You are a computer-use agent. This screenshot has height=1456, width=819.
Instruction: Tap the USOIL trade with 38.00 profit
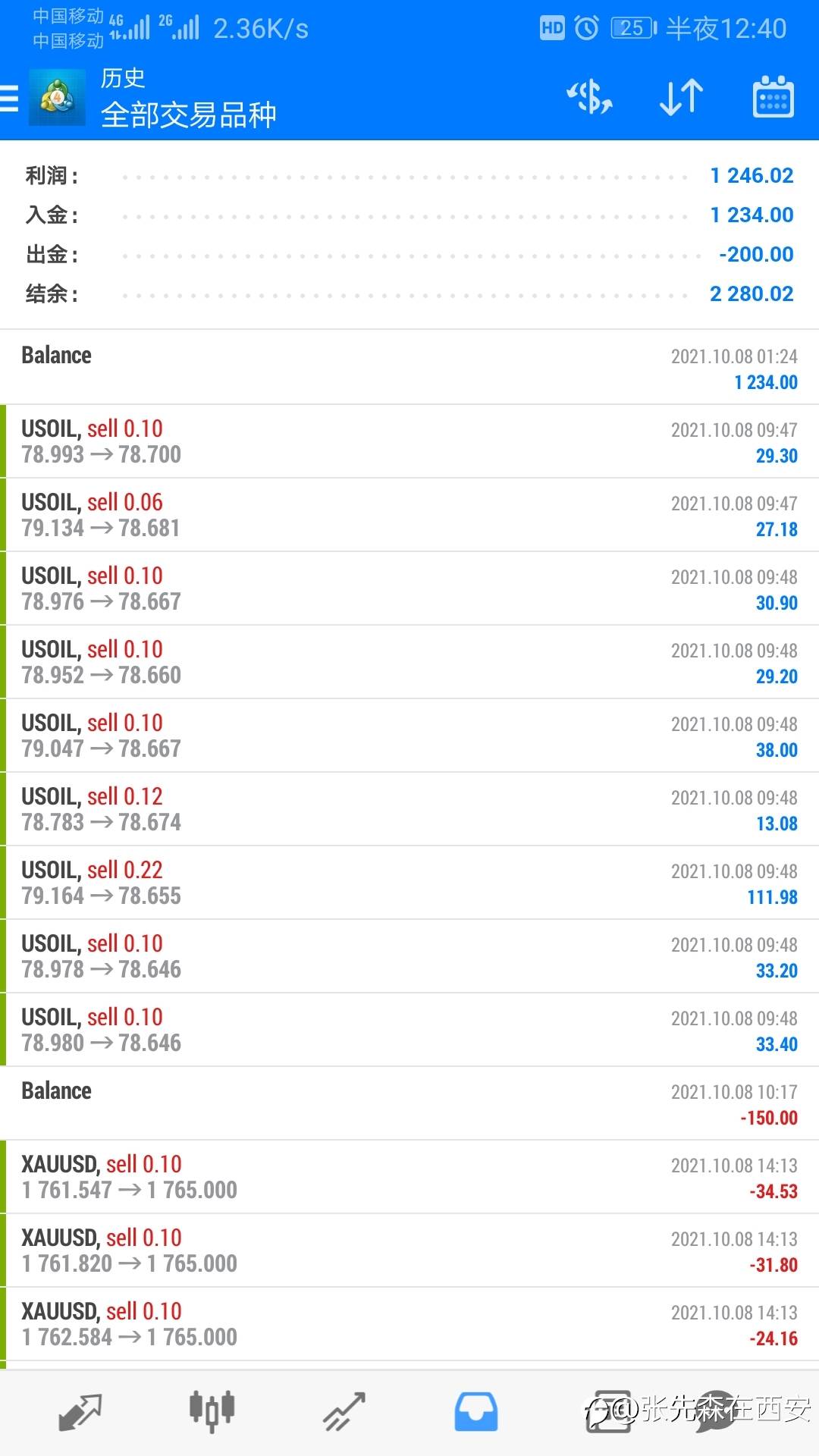pos(409,736)
